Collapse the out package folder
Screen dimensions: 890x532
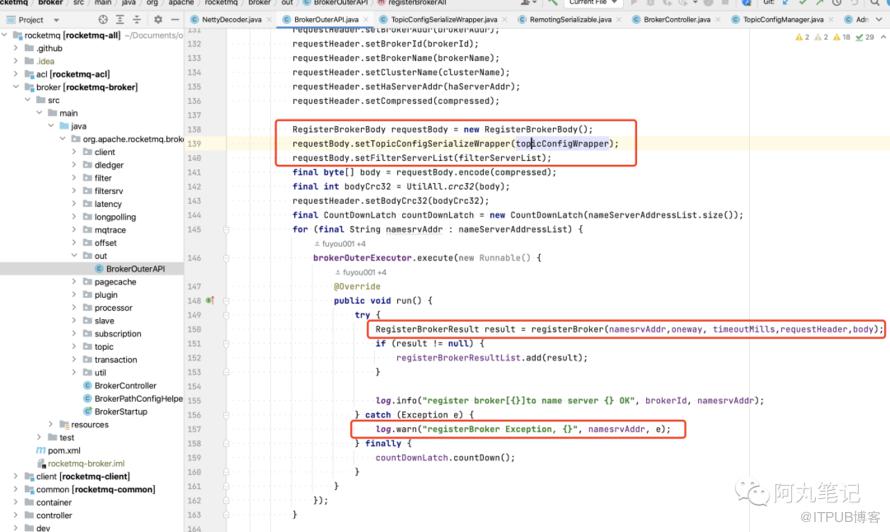point(74,255)
